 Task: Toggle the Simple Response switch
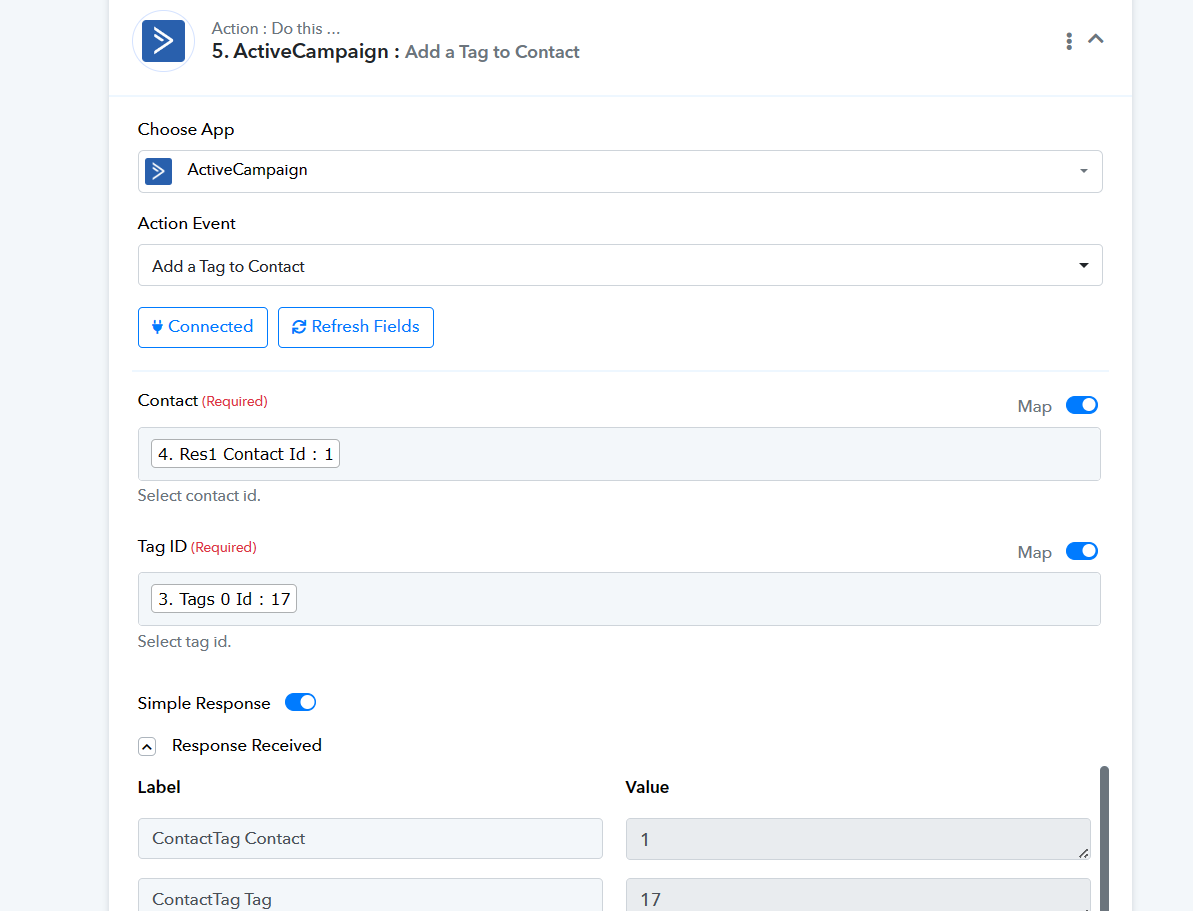301,702
